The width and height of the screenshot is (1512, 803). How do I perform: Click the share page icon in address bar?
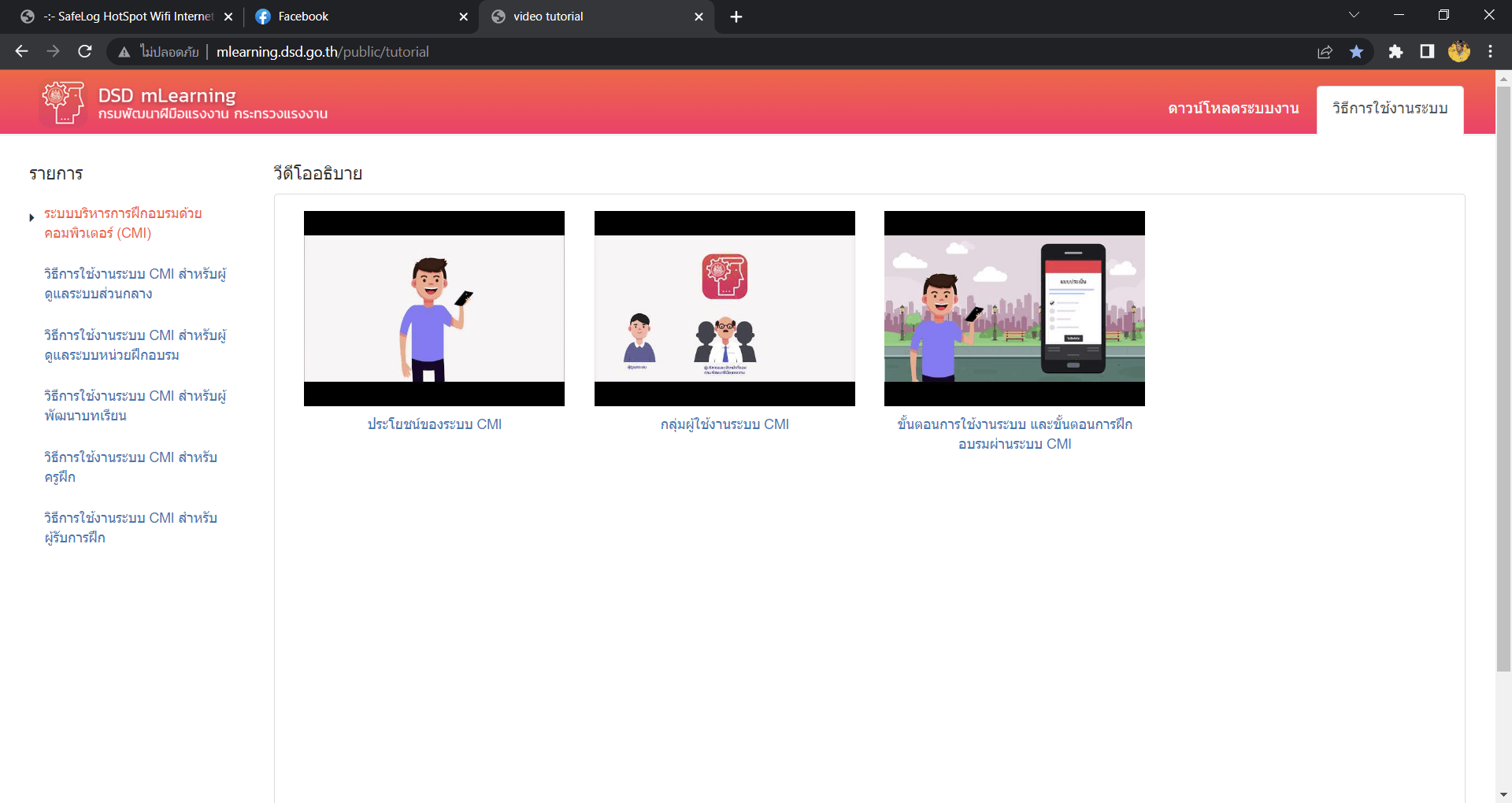(x=1325, y=52)
